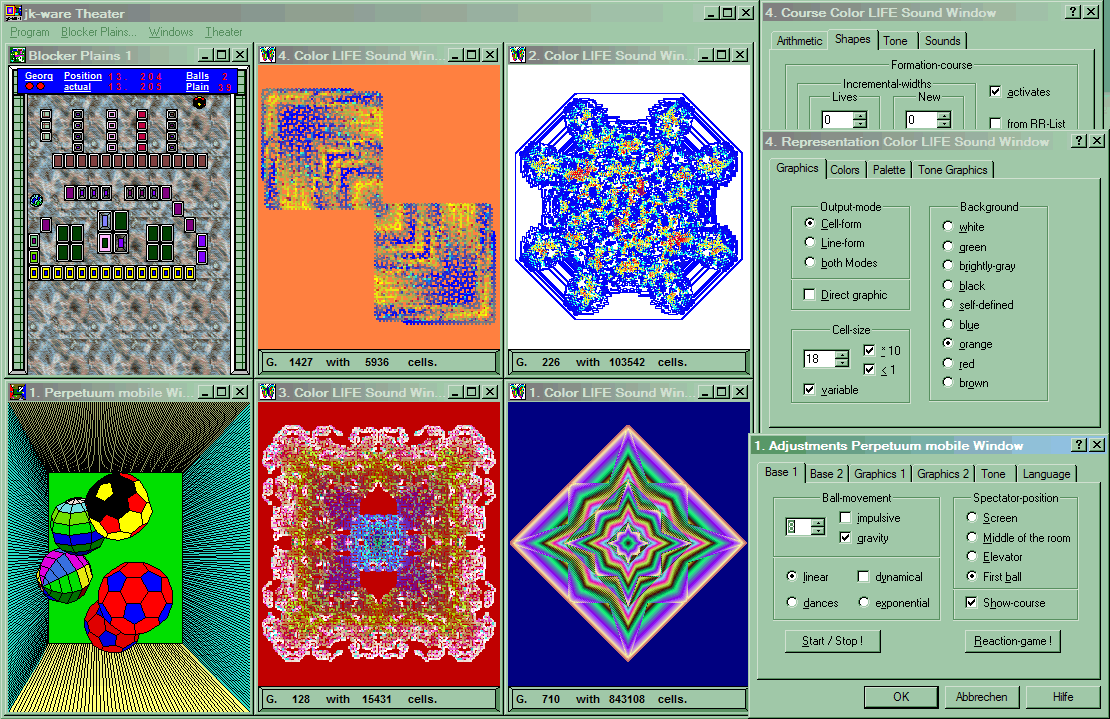Screen dimensions: 1110x719
Task: Disable the gravity checkbox
Action: (846, 538)
